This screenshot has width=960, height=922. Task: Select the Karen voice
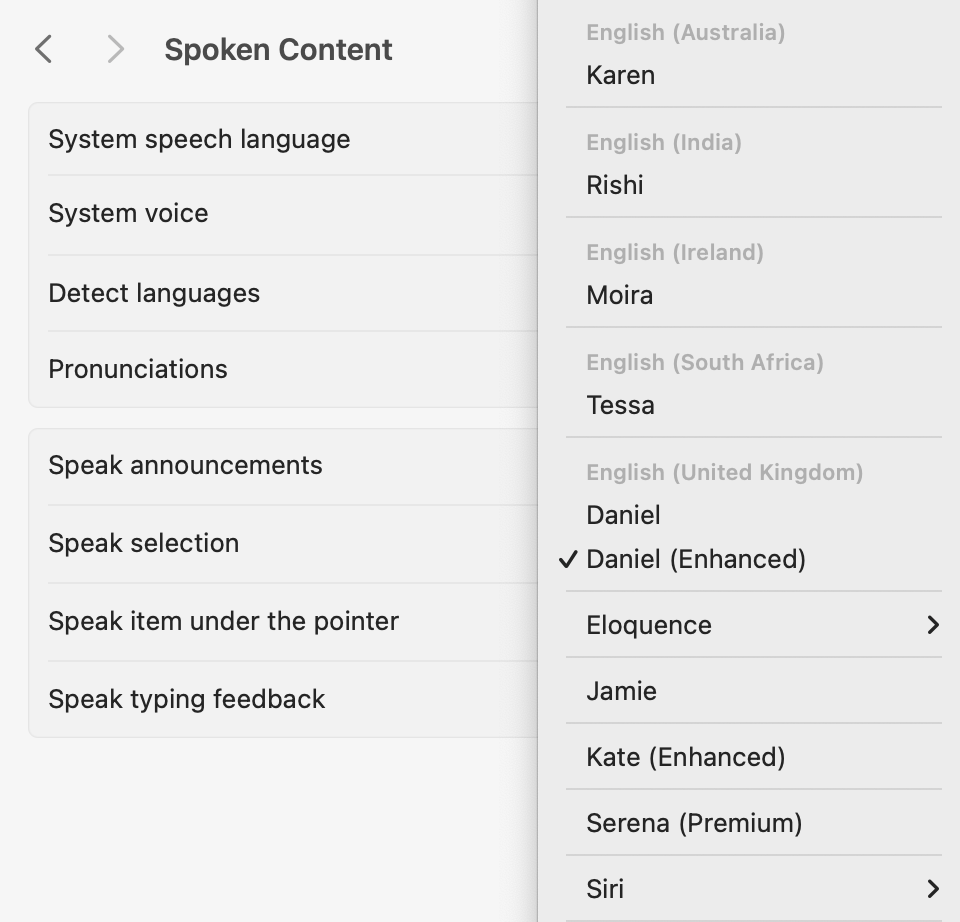[621, 75]
